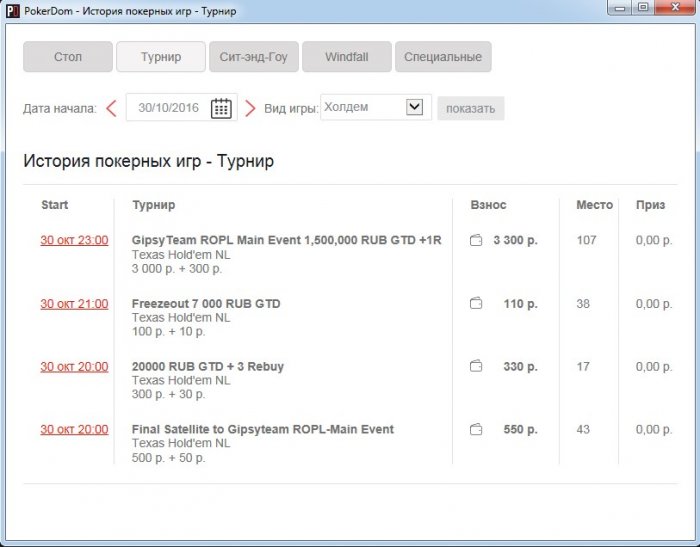Select 20000 RUB GTD + 3 Rebuy name
Image resolution: width=700 pixels, height=547 pixels.
(x=208, y=367)
